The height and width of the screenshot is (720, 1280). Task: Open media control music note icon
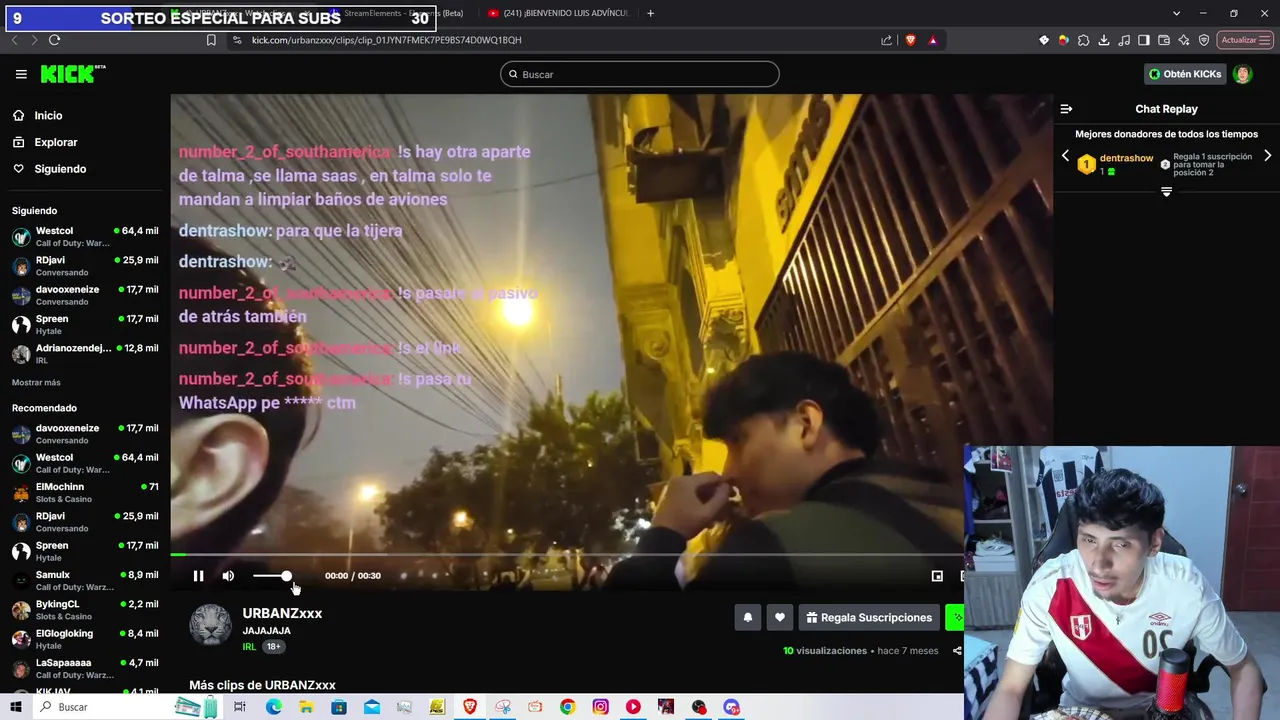[1124, 40]
